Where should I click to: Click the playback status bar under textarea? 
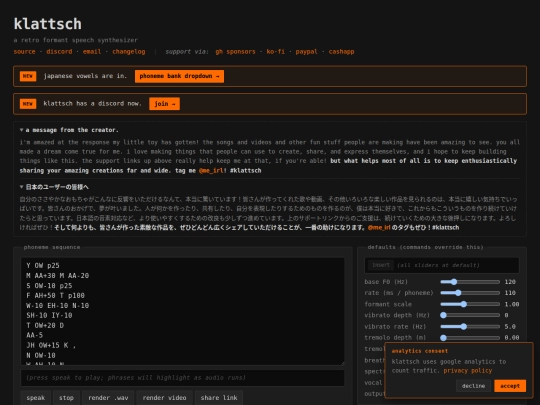[x=183, y=378]
